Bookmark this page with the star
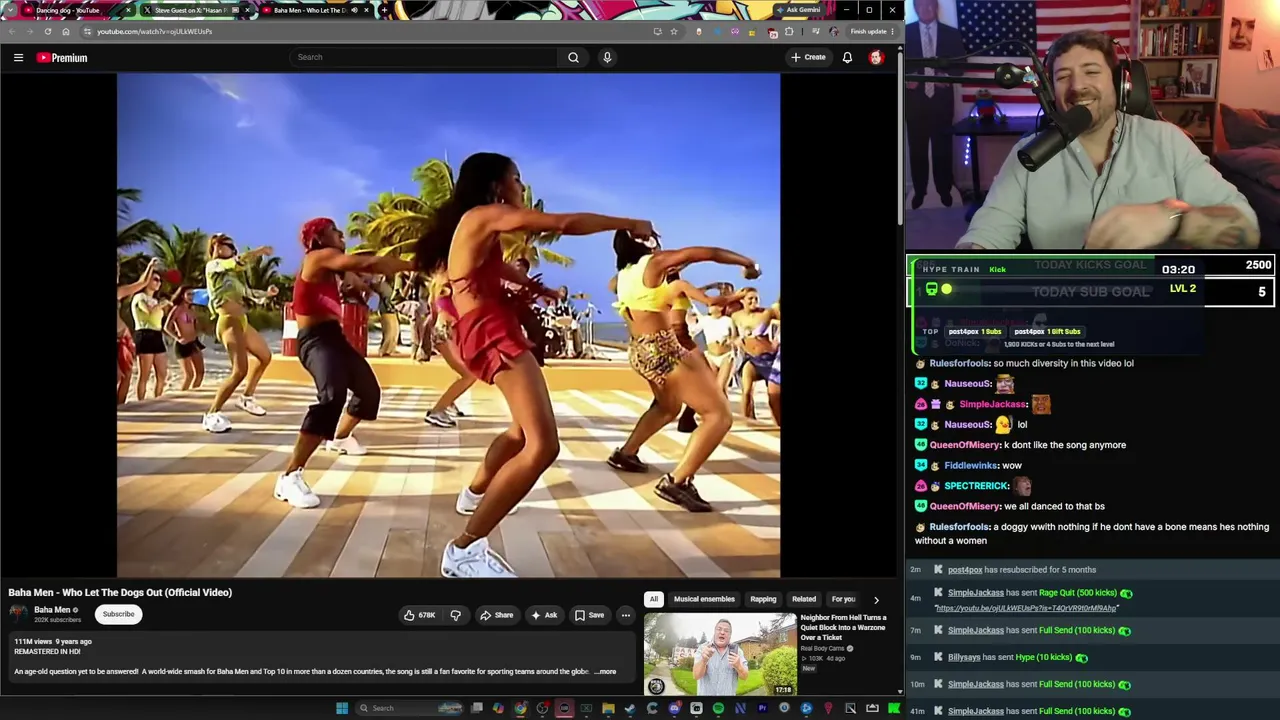This screenshot has height=720, width=1280. 674,31
